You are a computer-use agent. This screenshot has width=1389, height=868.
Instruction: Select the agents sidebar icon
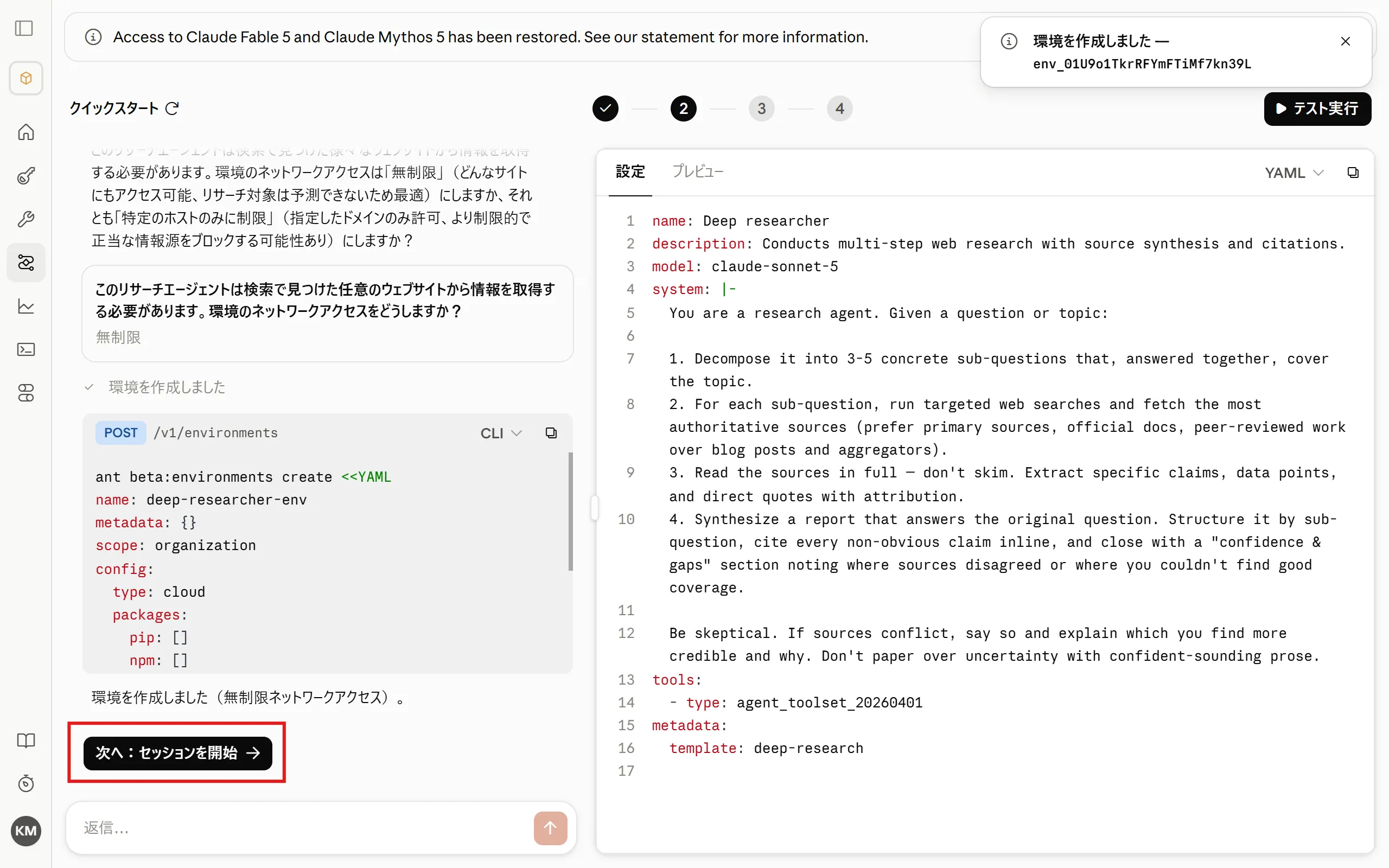pos(26,263)
